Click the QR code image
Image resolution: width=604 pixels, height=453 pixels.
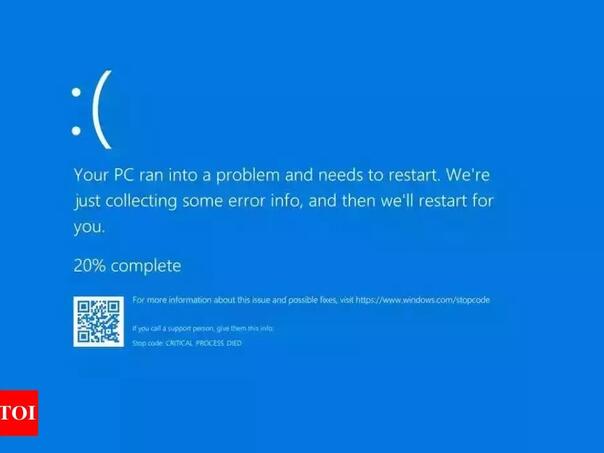[99, 321]
